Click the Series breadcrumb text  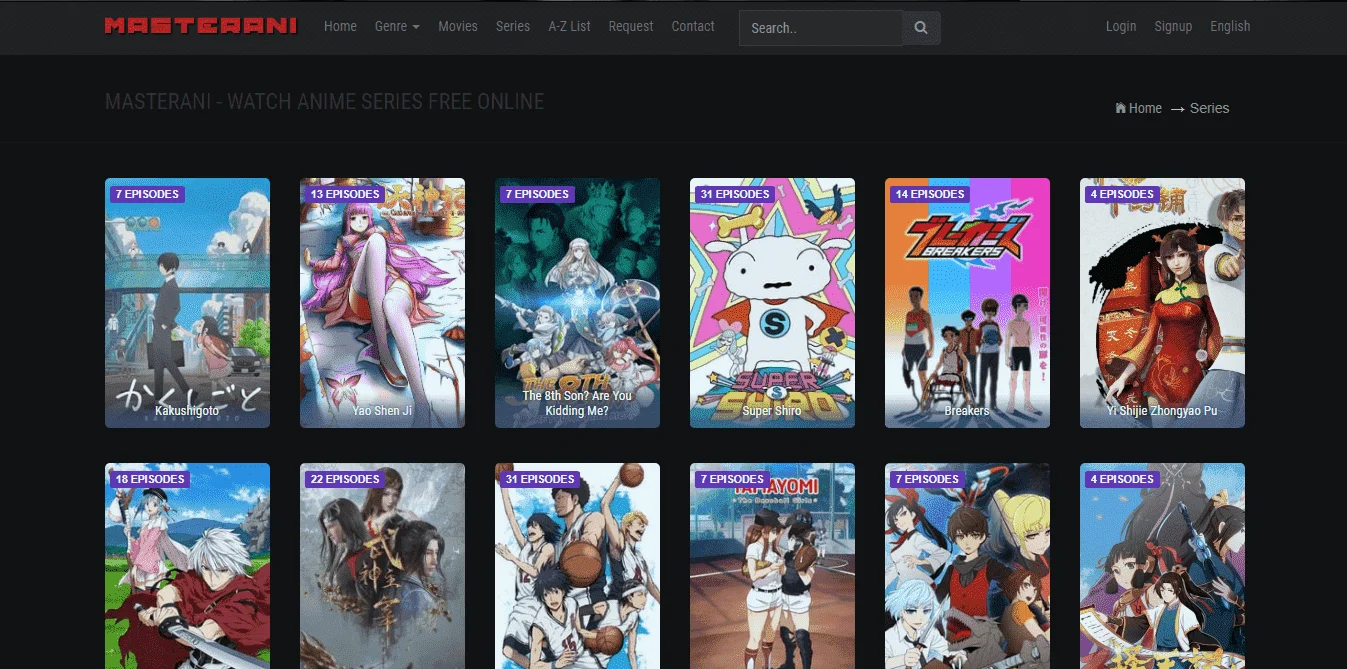point(1209,108)
